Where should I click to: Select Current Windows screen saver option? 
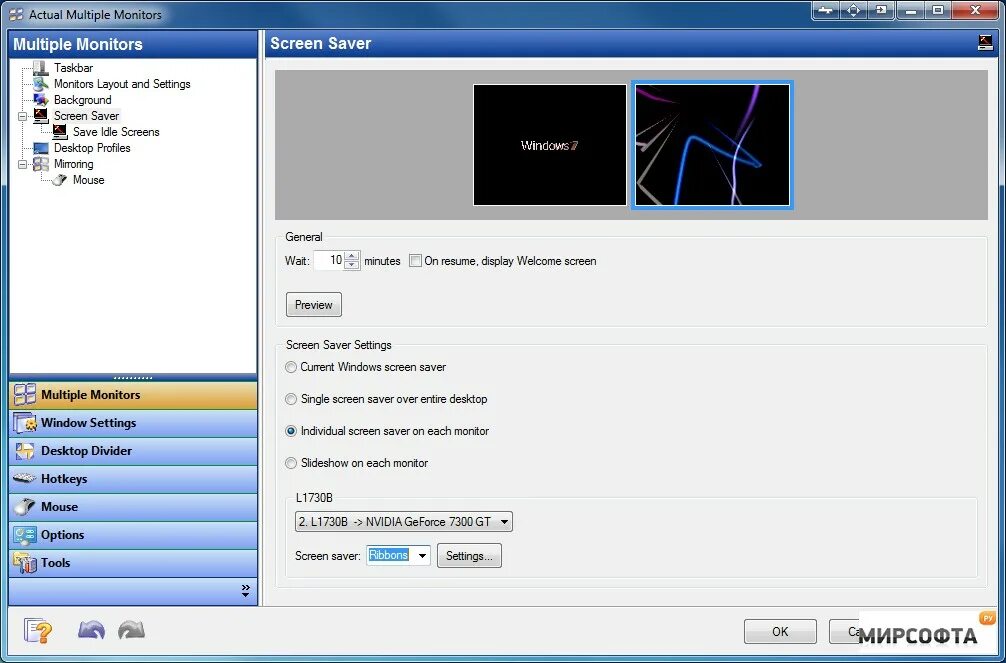click(291, 367)
